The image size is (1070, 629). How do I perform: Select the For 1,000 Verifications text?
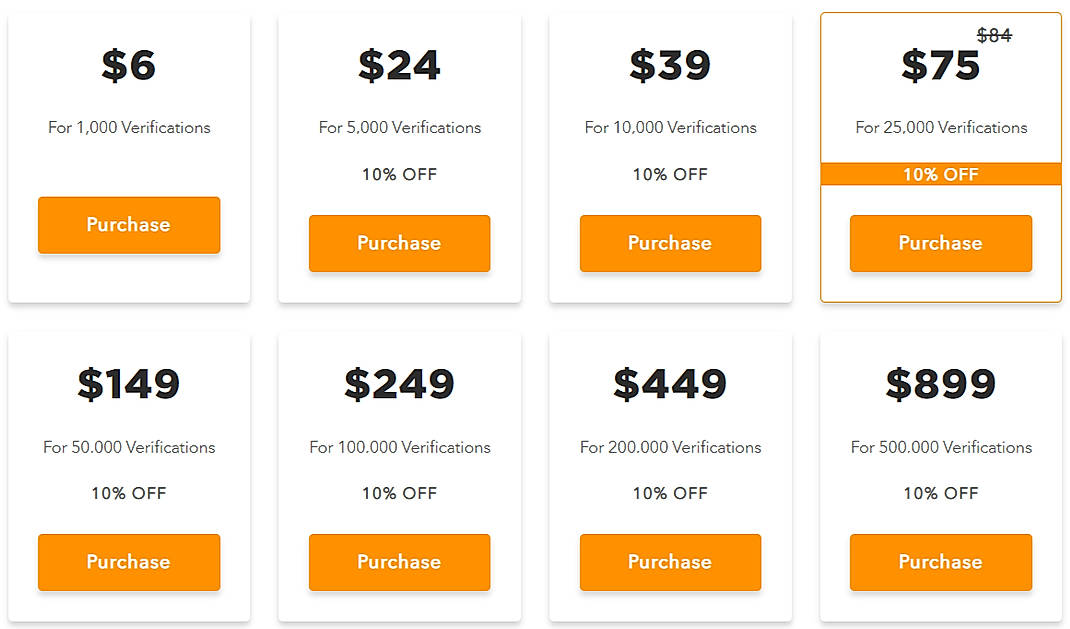(128, 127)
